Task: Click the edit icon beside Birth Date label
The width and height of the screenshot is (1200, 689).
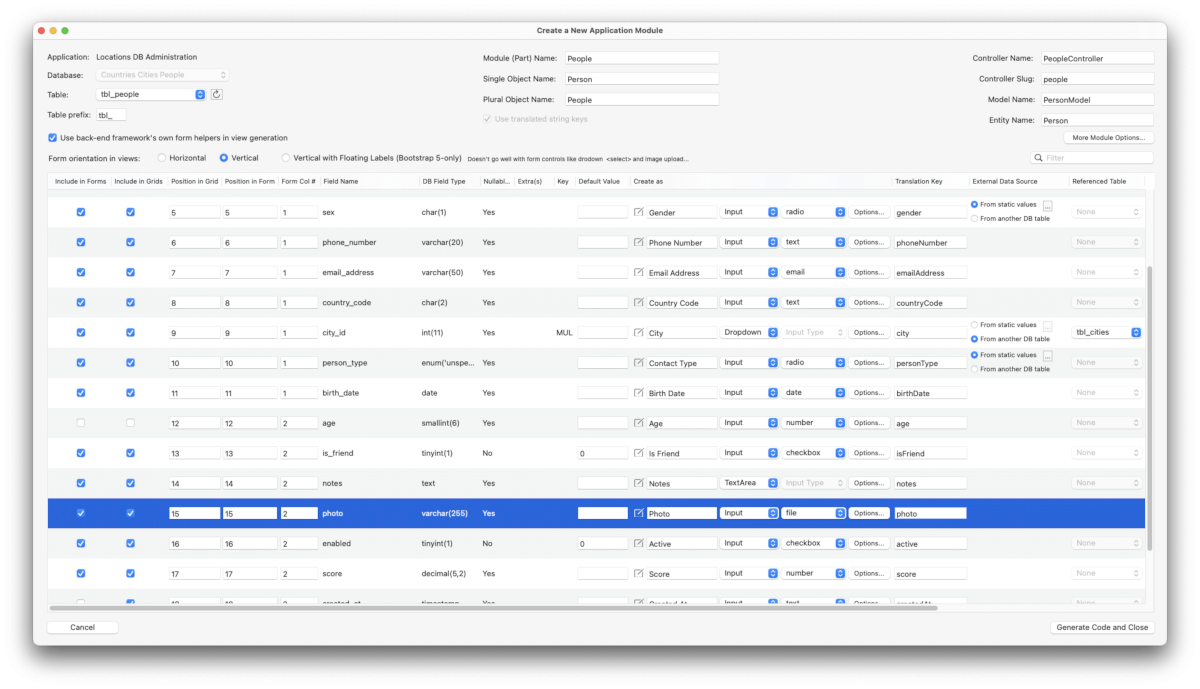Action: point(639,393)
